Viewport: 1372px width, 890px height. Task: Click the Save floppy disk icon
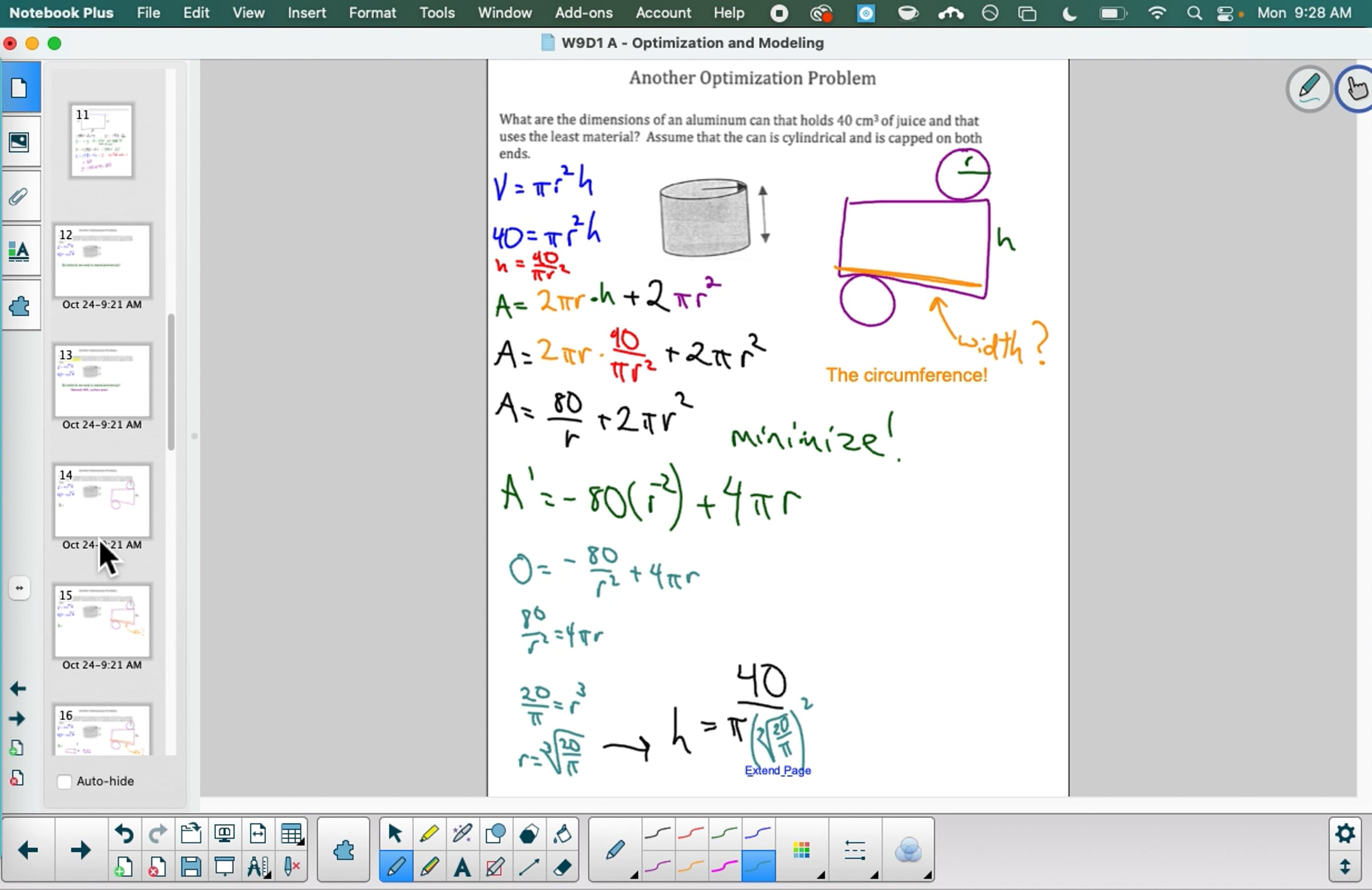pos(191,867)
